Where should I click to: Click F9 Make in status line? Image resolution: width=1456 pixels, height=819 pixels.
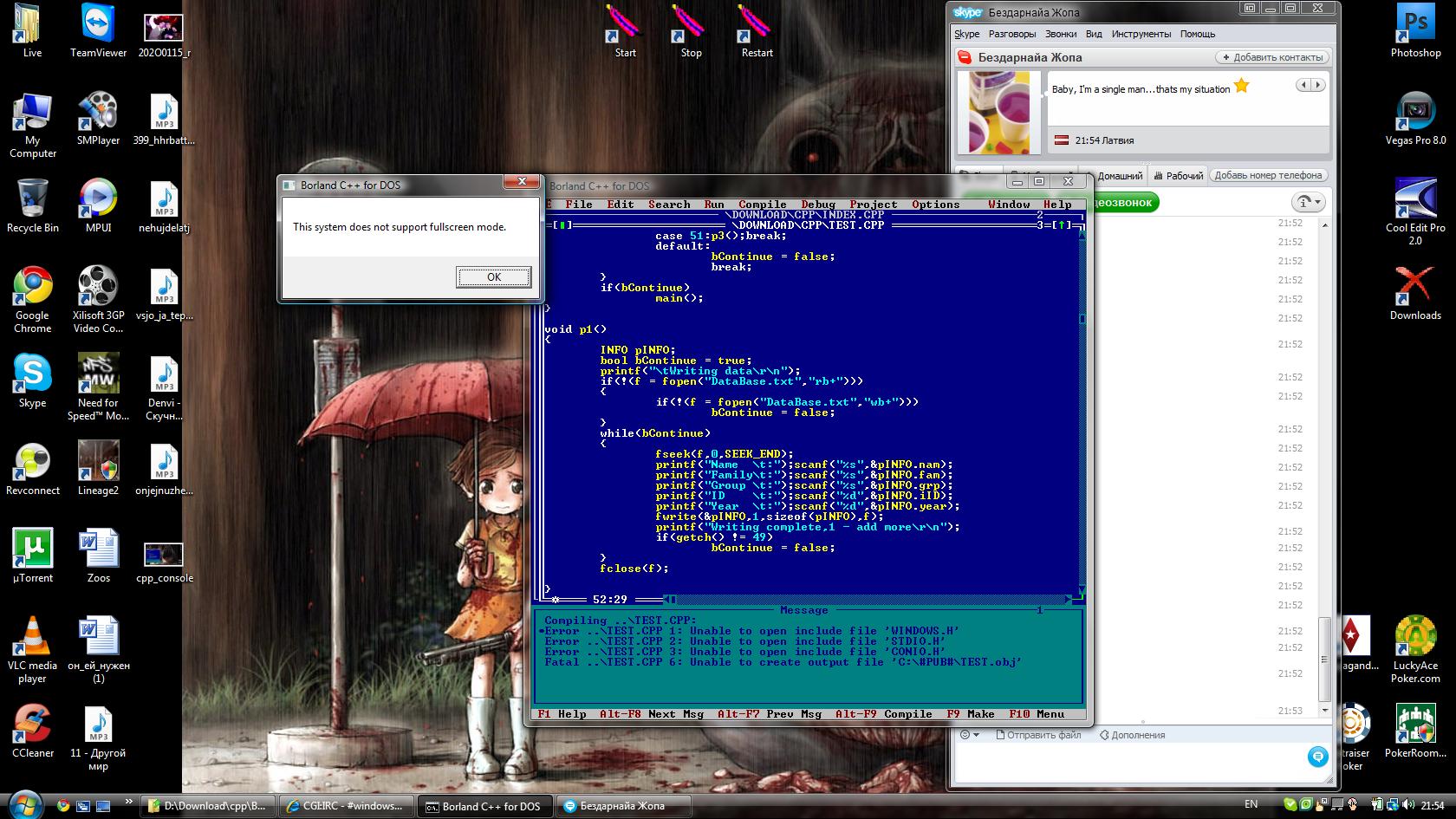971,714
